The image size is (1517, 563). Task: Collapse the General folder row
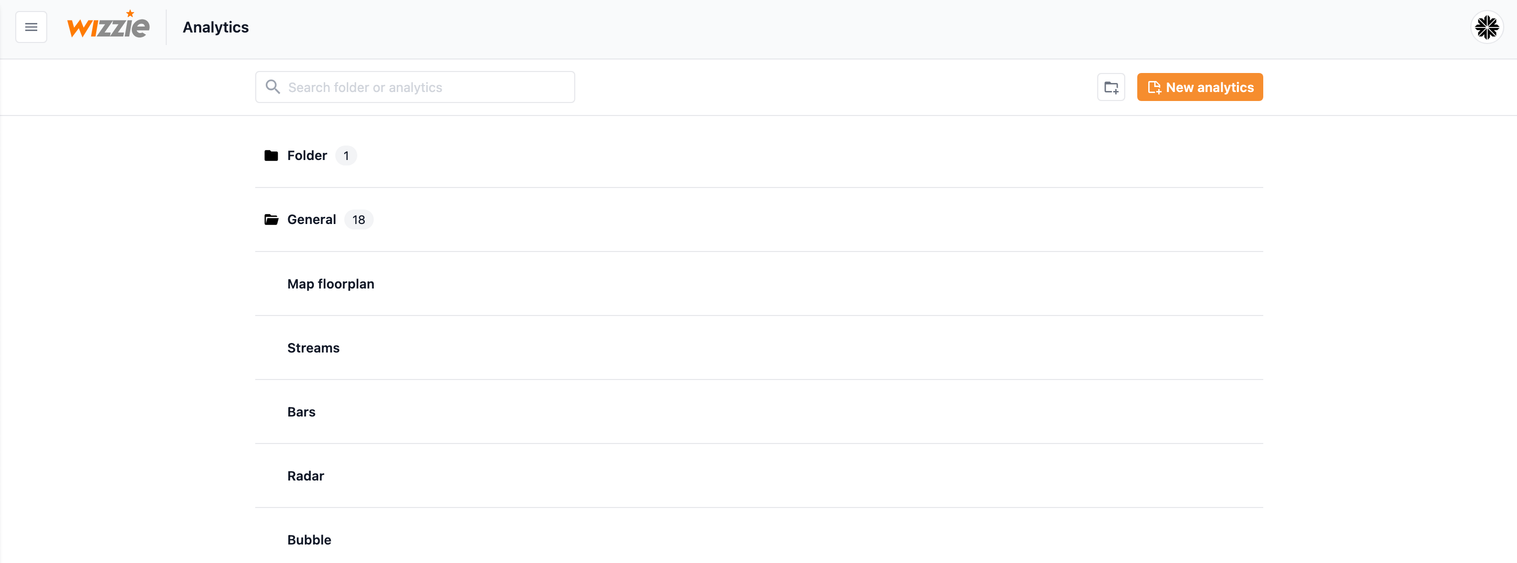(311, 220)
